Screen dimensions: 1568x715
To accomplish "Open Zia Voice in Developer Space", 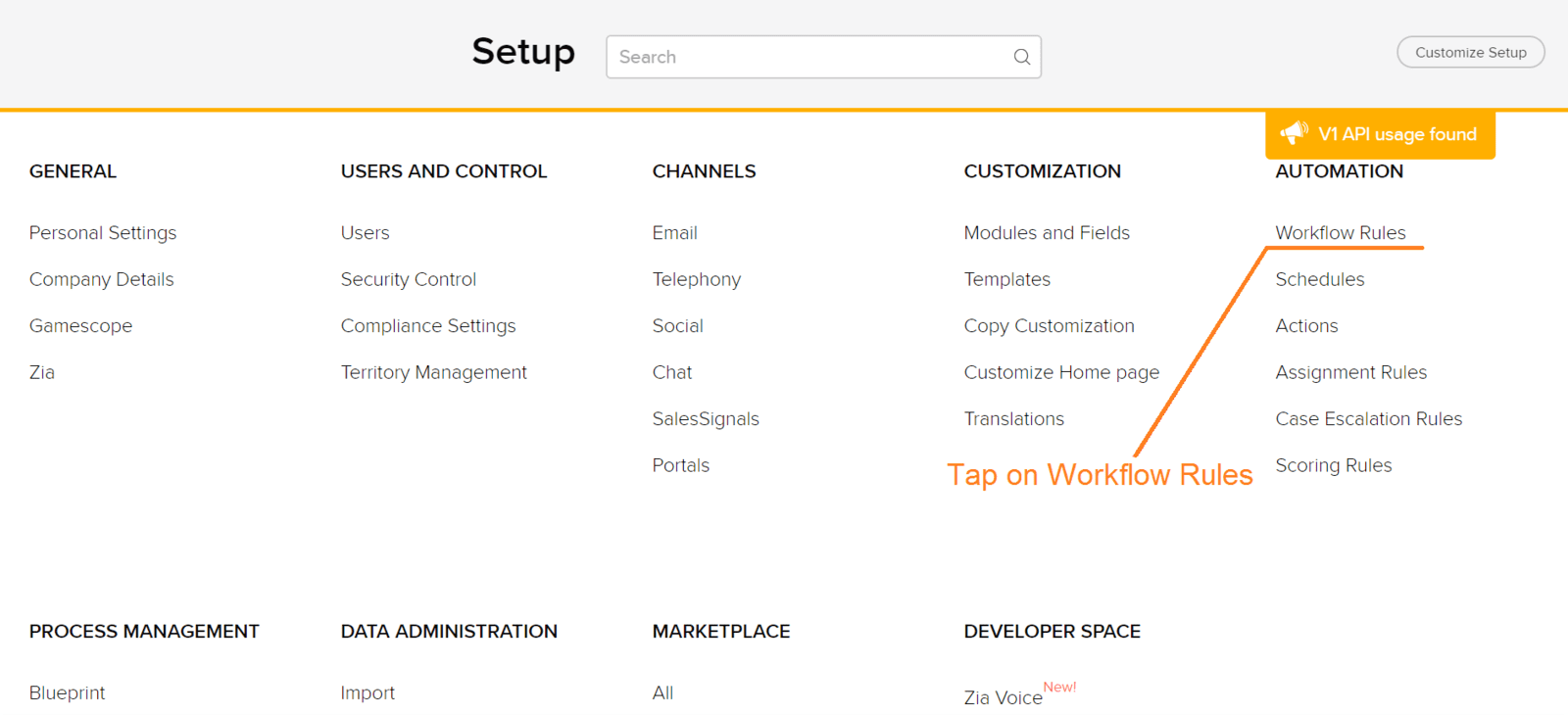I will (x=1004, y=697).
